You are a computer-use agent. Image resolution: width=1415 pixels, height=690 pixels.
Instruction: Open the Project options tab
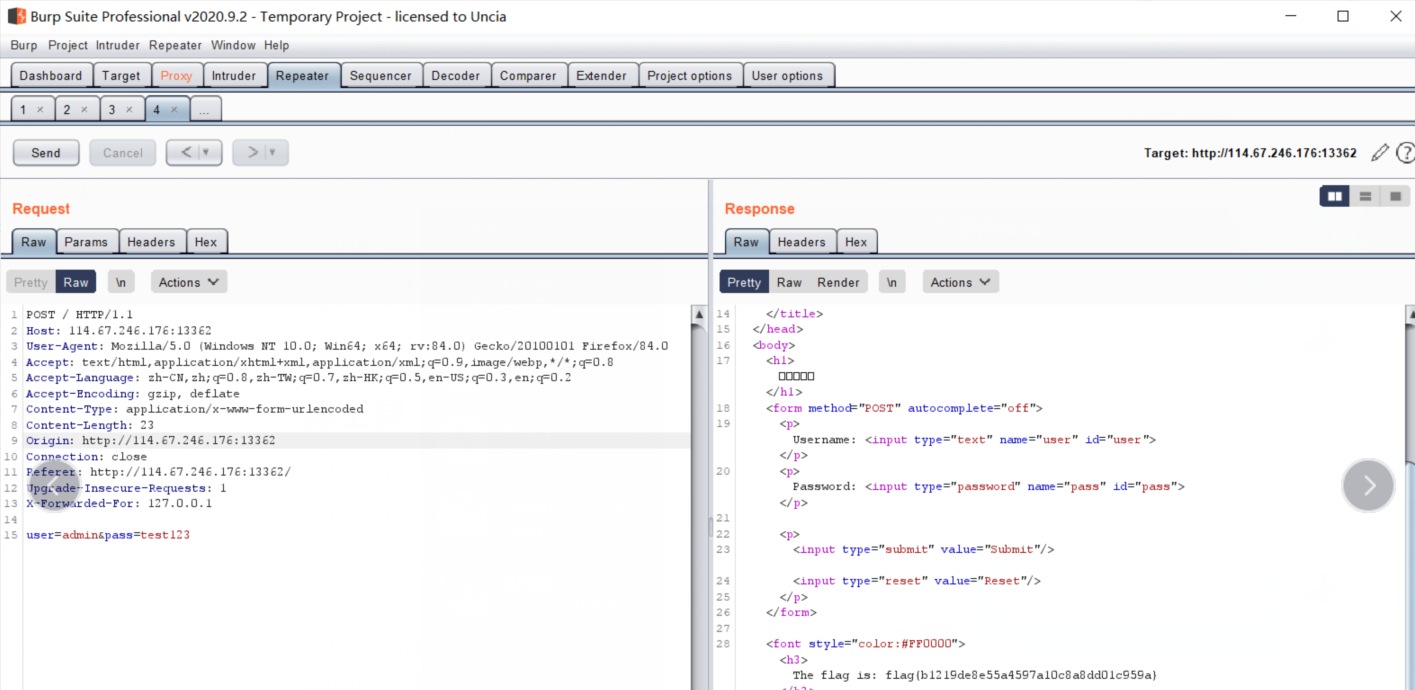[x=690, y=75]
